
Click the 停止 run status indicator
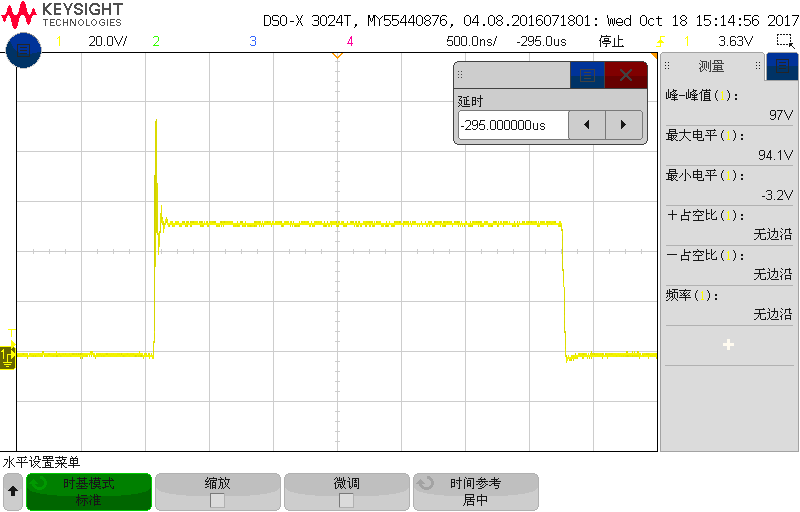coord(611,41)
